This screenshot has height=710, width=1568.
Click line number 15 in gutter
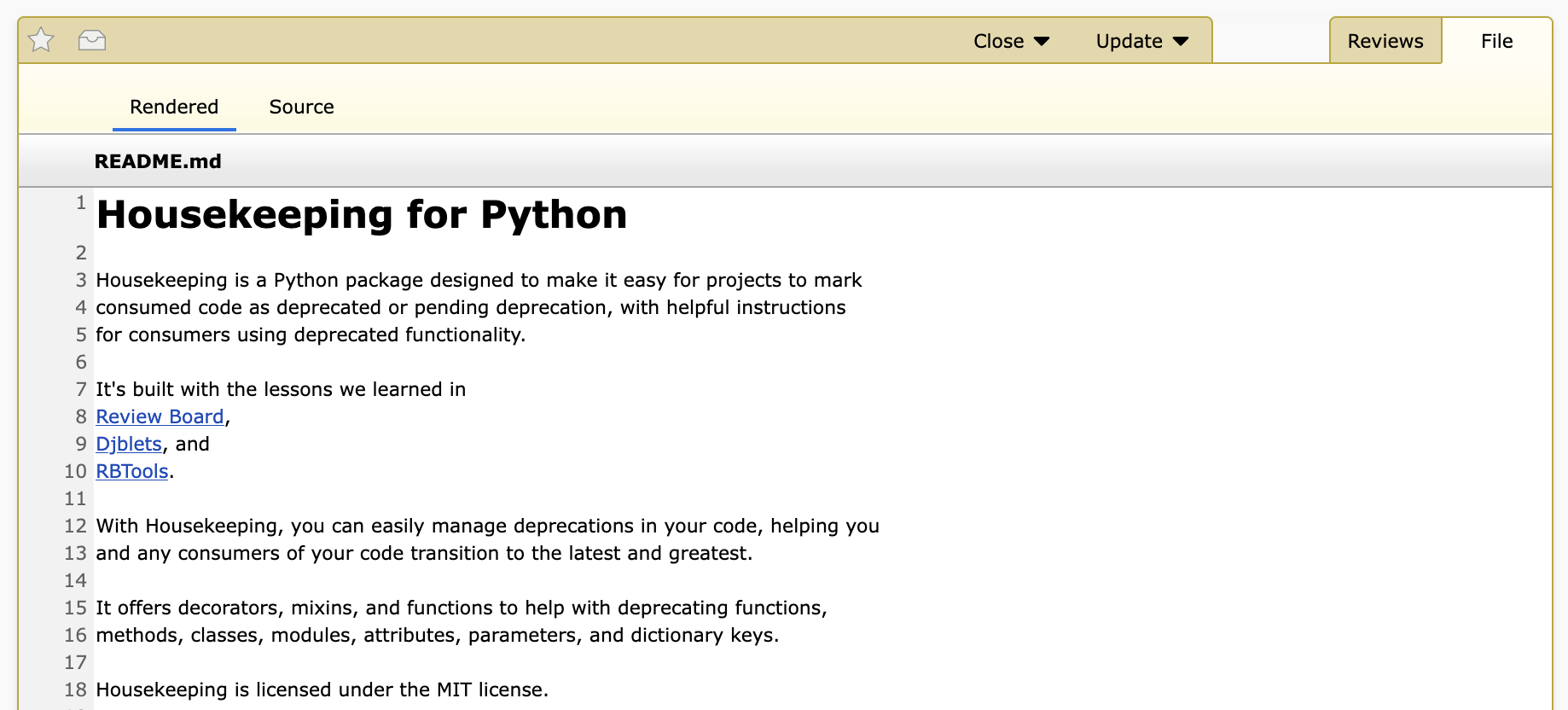pyautogui.click(x=75, y=608)
